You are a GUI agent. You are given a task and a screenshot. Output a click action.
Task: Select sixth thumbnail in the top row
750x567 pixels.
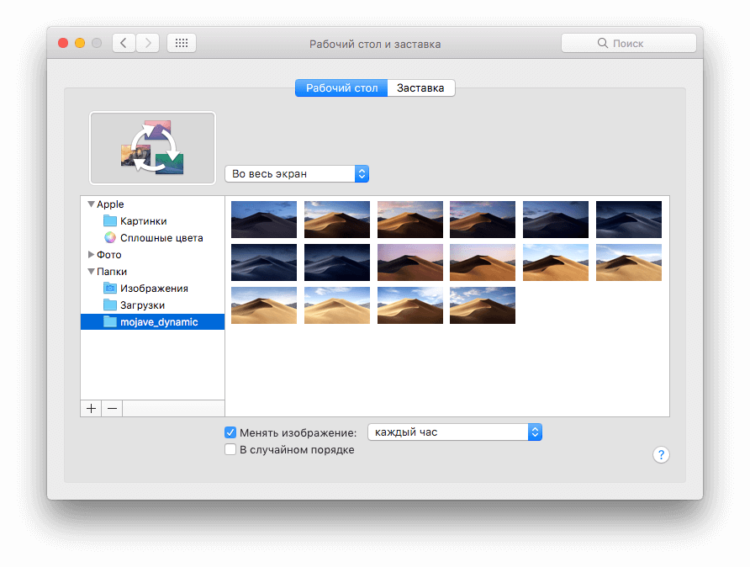pyautogui.click(x=629, y=220)
